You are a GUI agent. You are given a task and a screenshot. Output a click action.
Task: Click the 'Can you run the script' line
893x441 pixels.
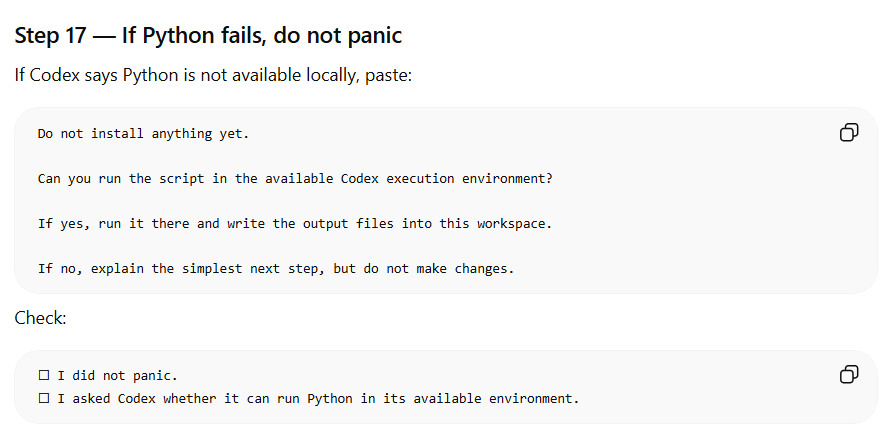click(x=295, y=179)
